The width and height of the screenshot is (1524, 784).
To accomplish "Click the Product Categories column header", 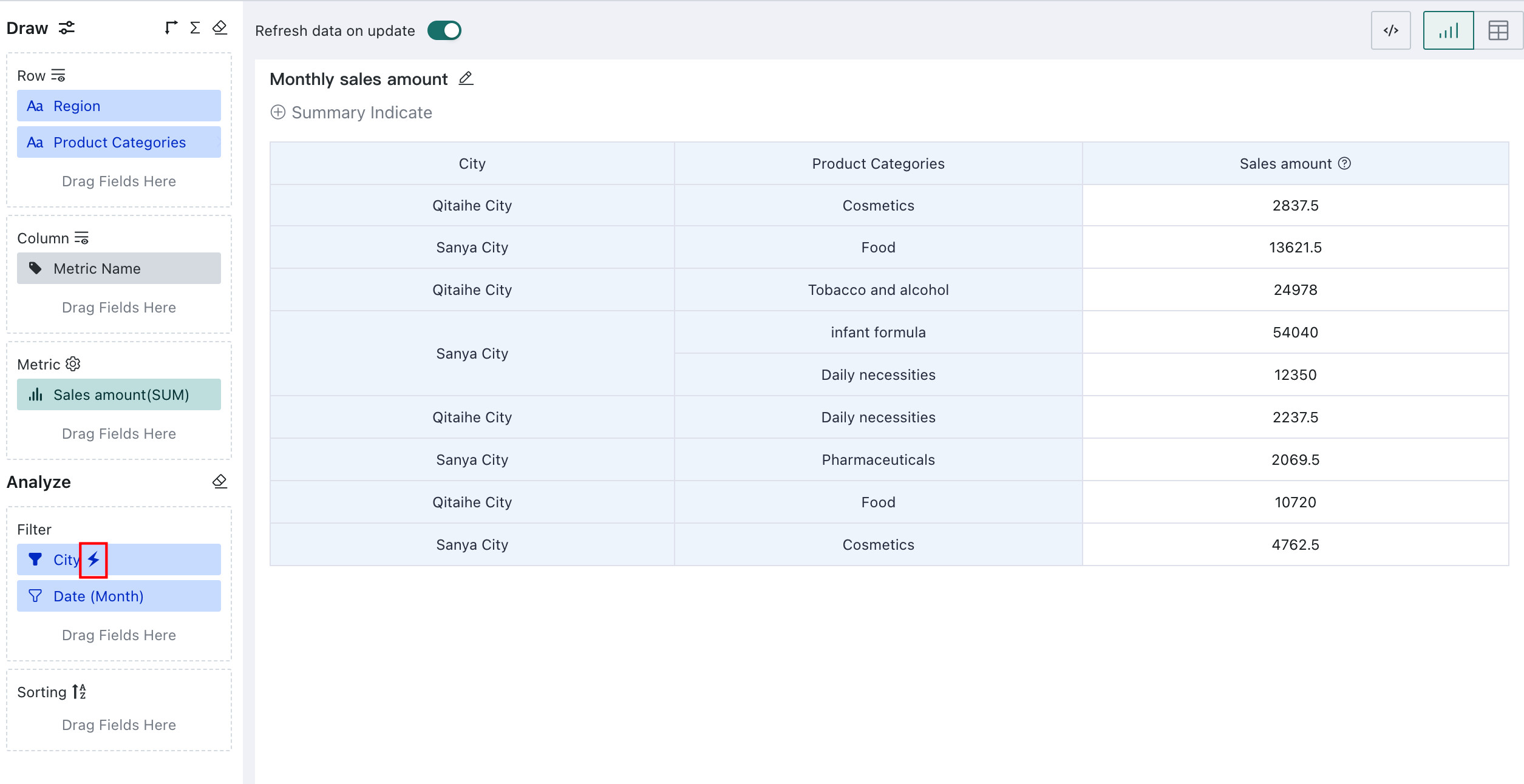I will pos(878,163).
